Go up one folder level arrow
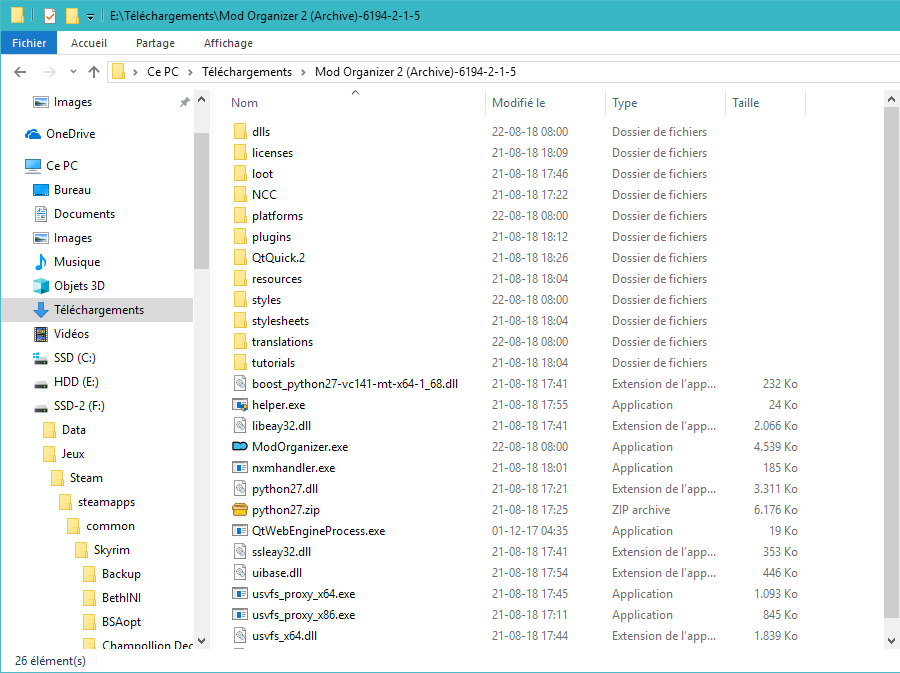 94,72
